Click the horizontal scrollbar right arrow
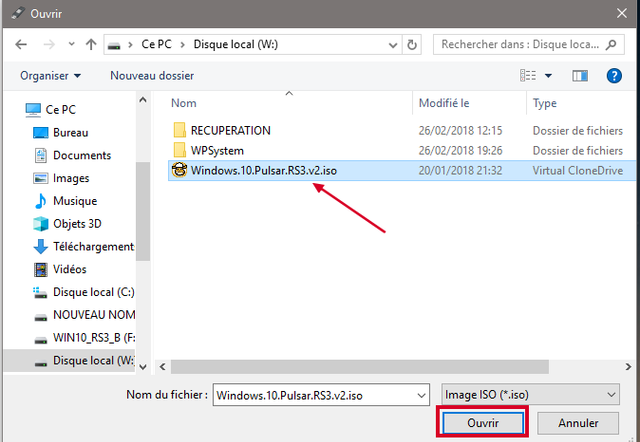 tap(628, 366)
